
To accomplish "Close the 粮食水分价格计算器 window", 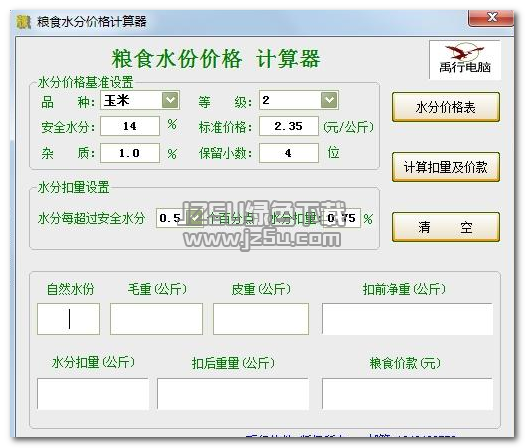I will [x=491, y=18].
